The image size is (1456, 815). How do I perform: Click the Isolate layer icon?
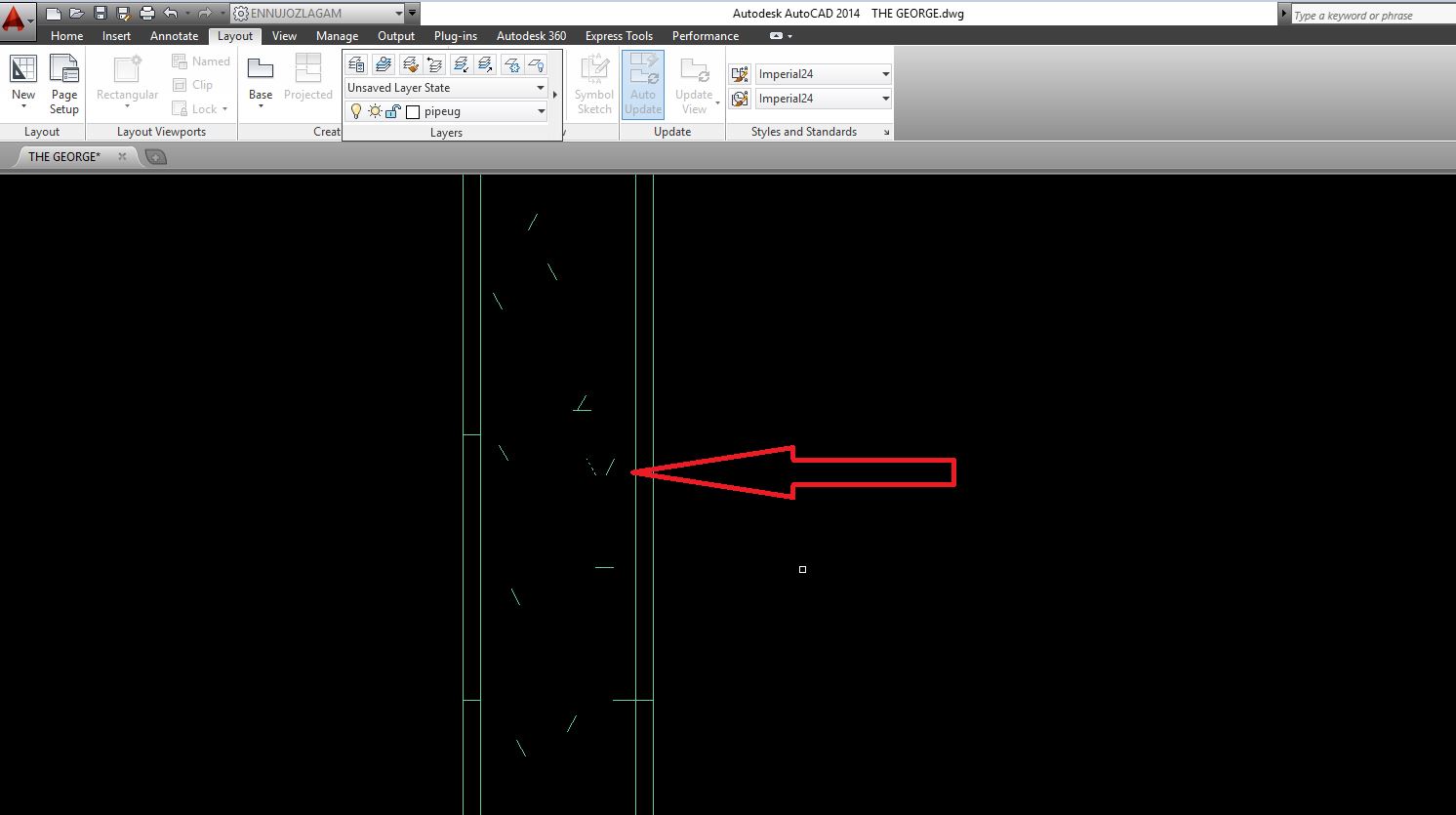[461, 64]
